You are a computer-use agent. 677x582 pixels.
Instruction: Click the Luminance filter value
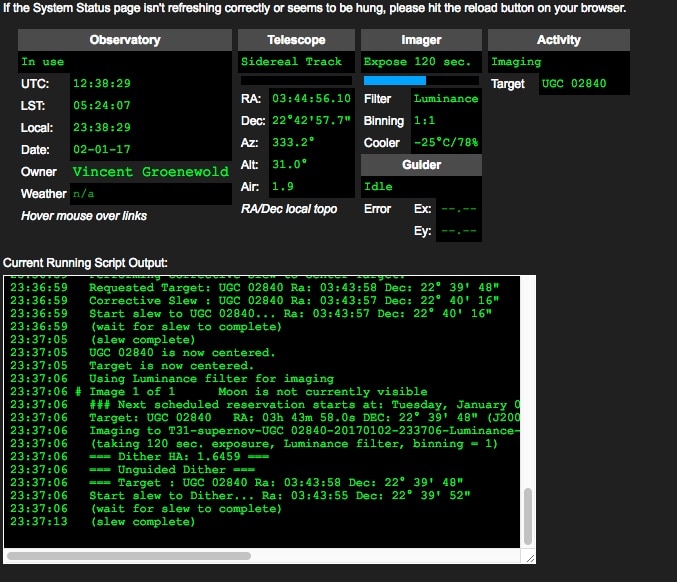[446, 98]
